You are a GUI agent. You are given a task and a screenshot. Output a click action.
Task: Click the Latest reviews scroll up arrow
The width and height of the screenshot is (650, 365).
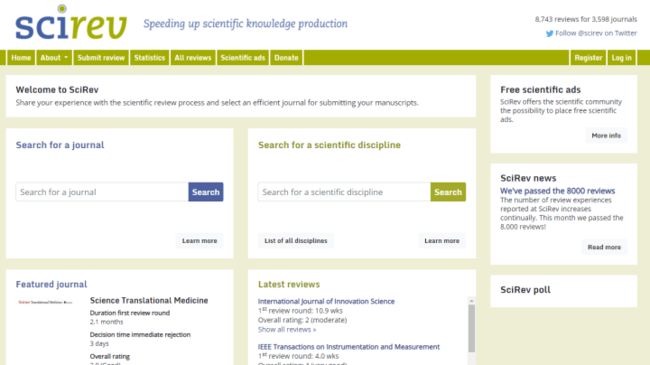pos(472,300)
